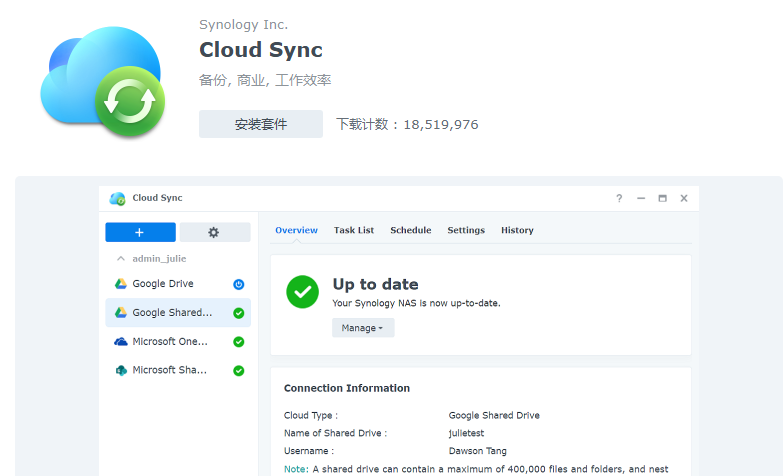The image size is (783, 476).
Task: Click the blue plus add-connection button
Action: coord(140,232)
